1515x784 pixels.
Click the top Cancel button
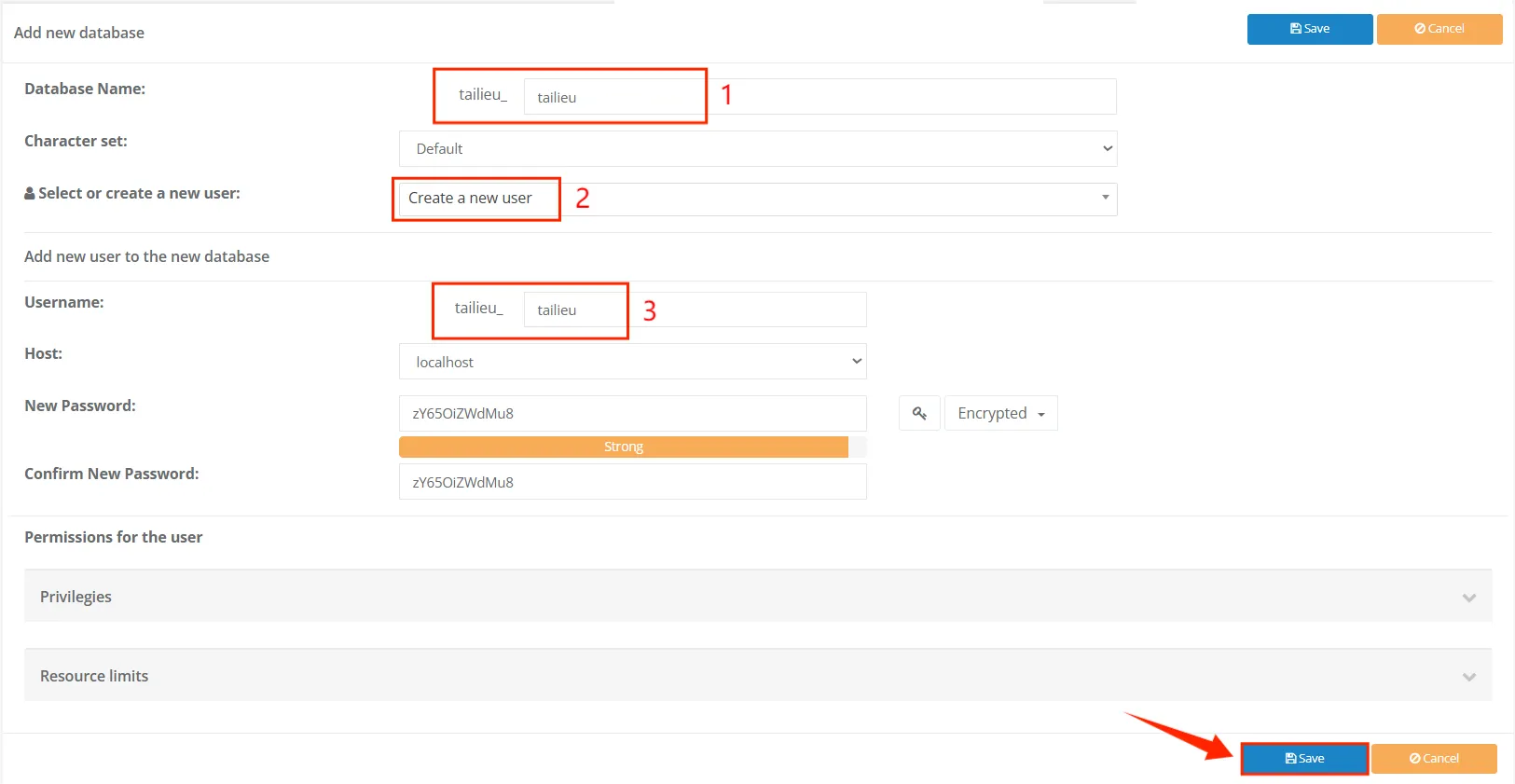[1439, 29]
